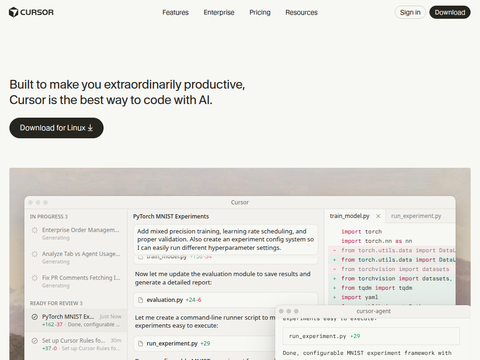The height and width of the screenshot is (360, 480).
Task: Open Analyze Tab vs Agent Usage... task
Action: (x=75, y=257)
